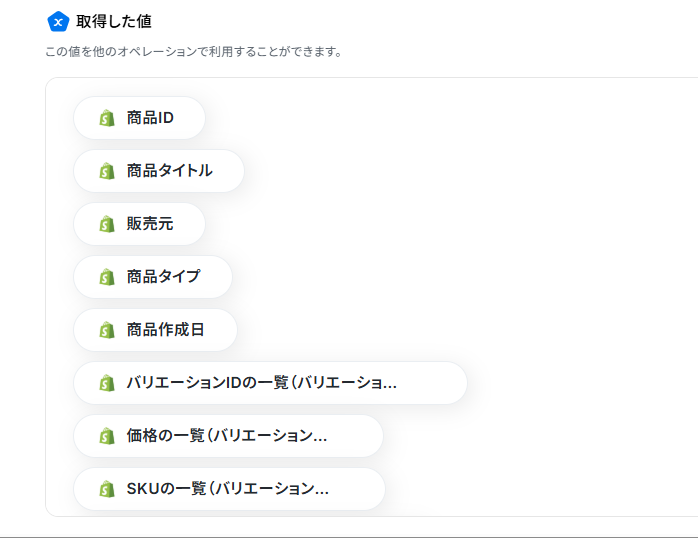698x538 pixels.
Task: Click Shopify icon beside SKUの一覧
Action: click(x=107, y=489)
